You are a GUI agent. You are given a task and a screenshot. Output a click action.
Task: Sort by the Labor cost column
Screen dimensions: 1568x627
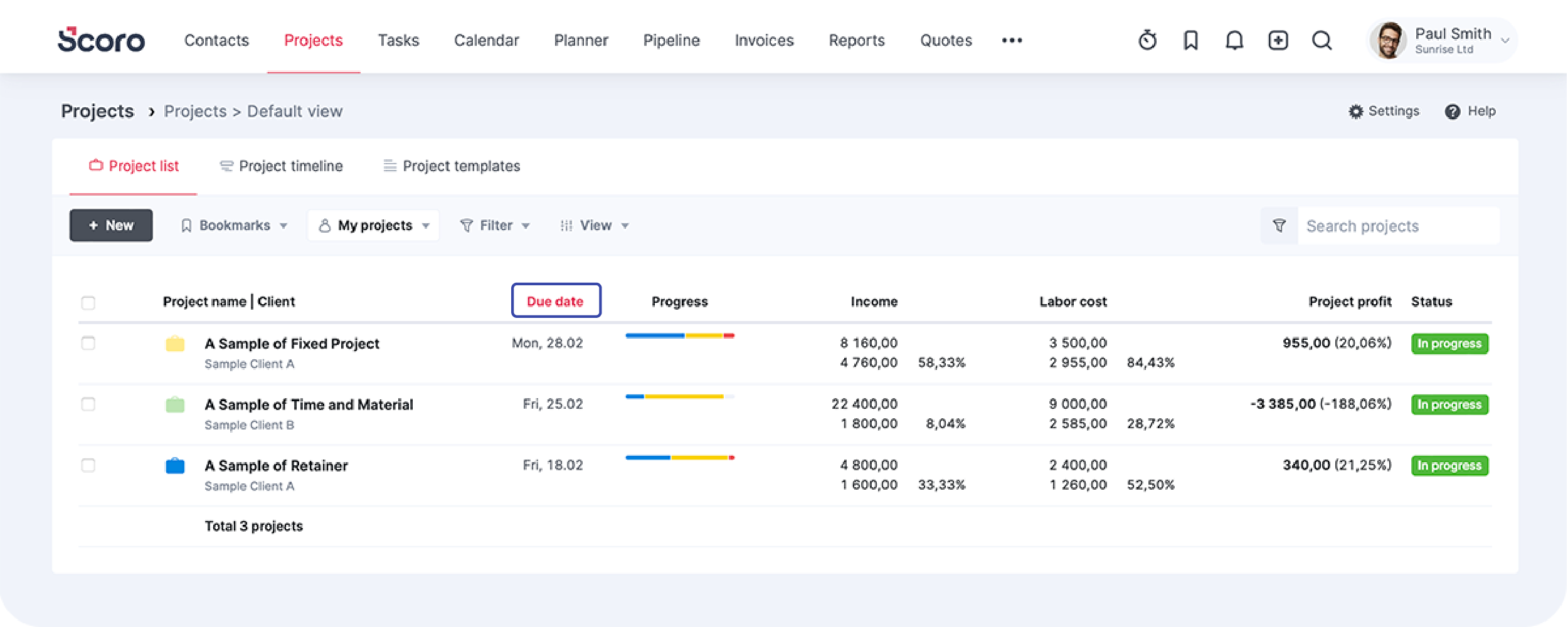coord(1073,302)
